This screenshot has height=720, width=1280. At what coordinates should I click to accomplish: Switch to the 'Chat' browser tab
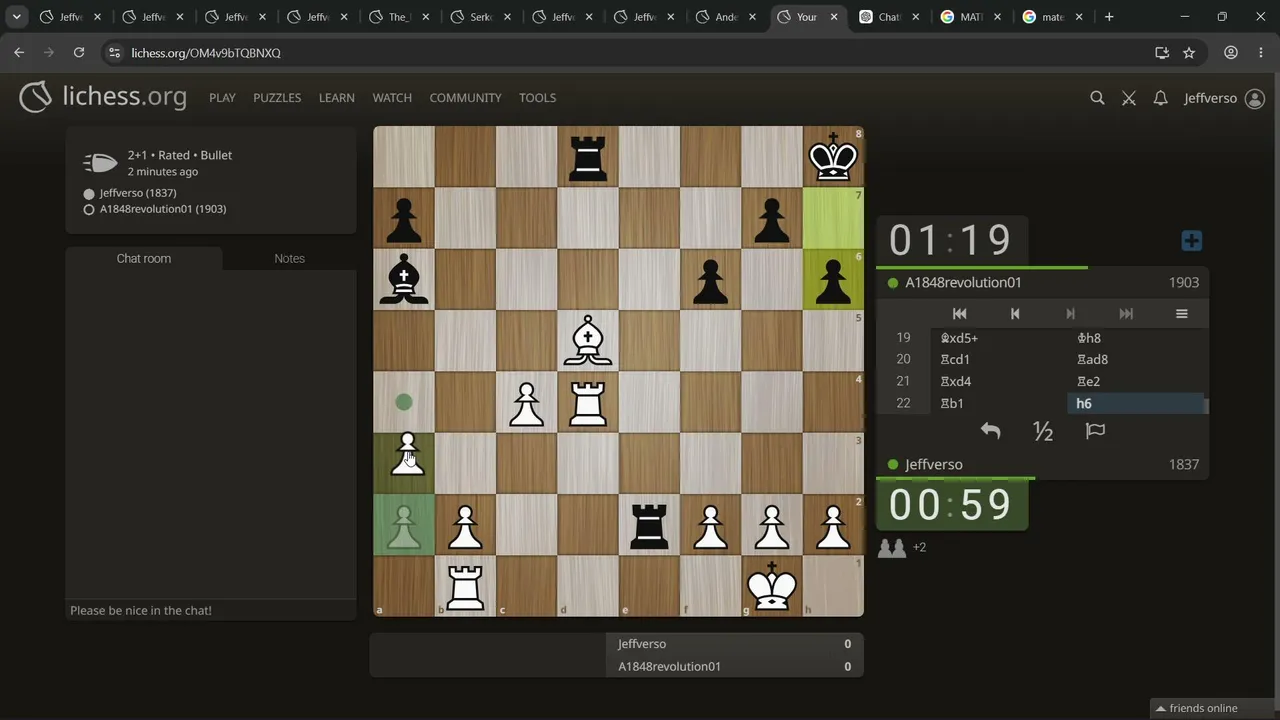coord(889,17)
